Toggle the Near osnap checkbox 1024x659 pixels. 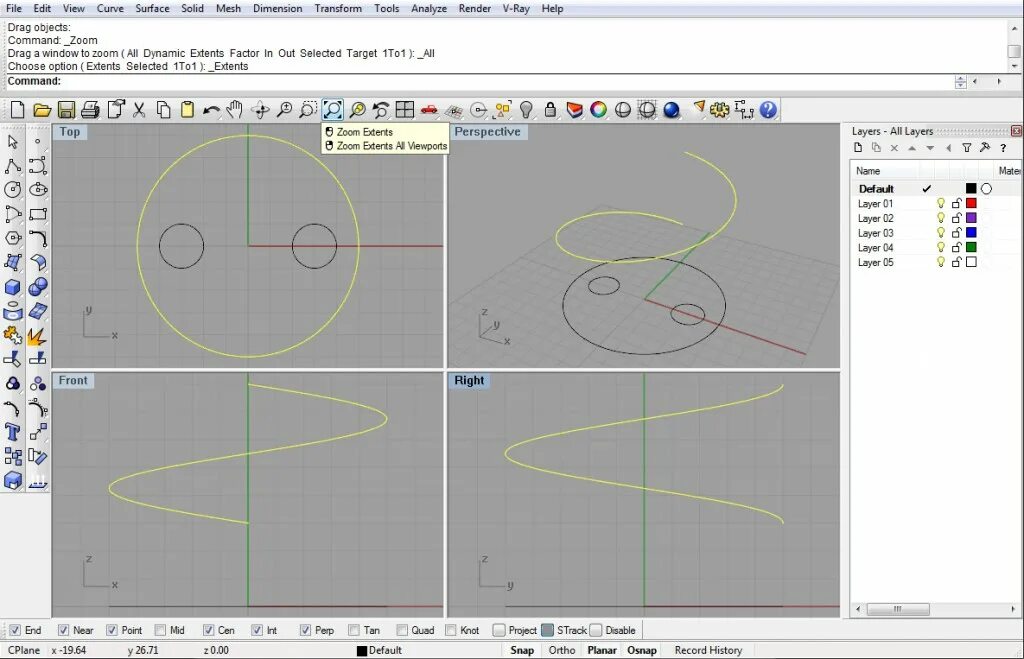click(63, 630)
